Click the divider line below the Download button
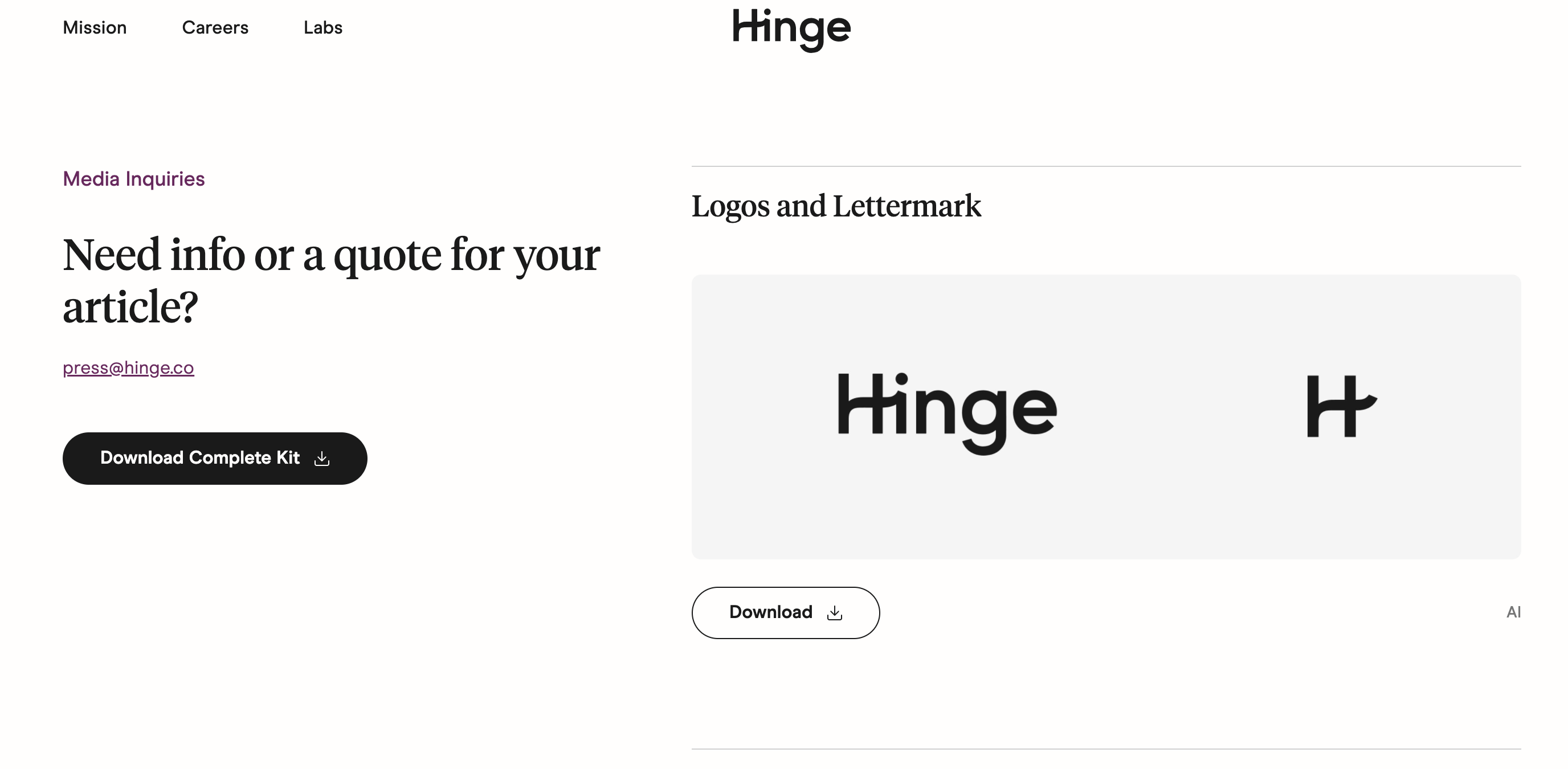Viewport: 1568px width, 769px height. [1105, 749]
